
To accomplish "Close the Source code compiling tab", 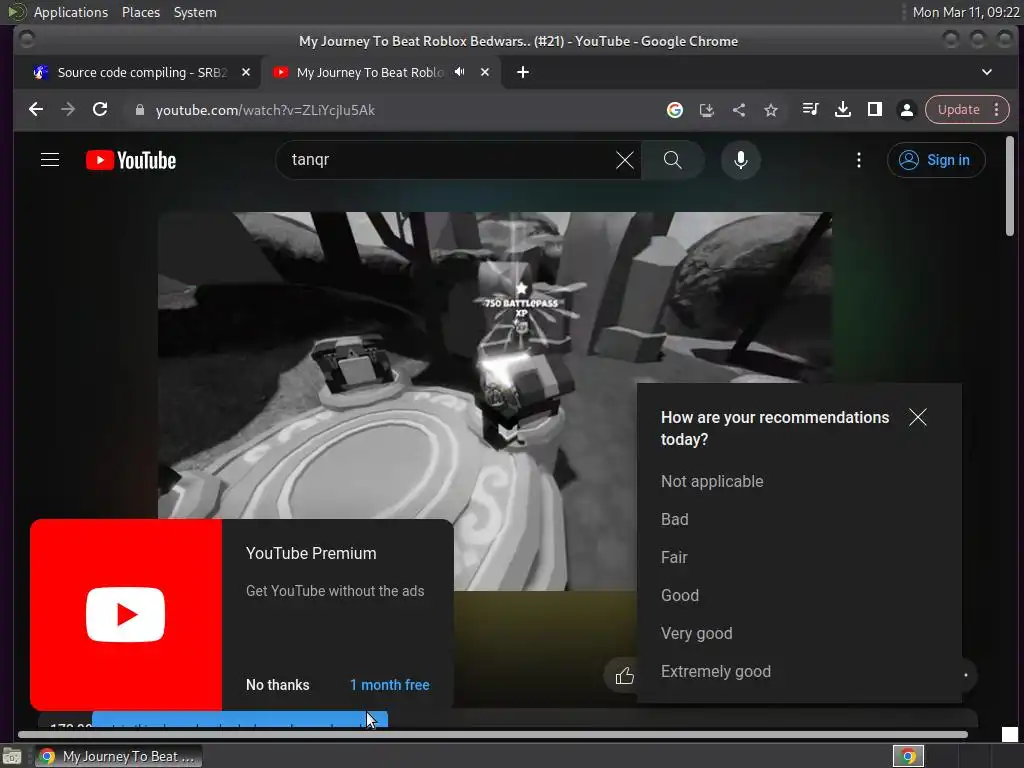I will [246, 72].
